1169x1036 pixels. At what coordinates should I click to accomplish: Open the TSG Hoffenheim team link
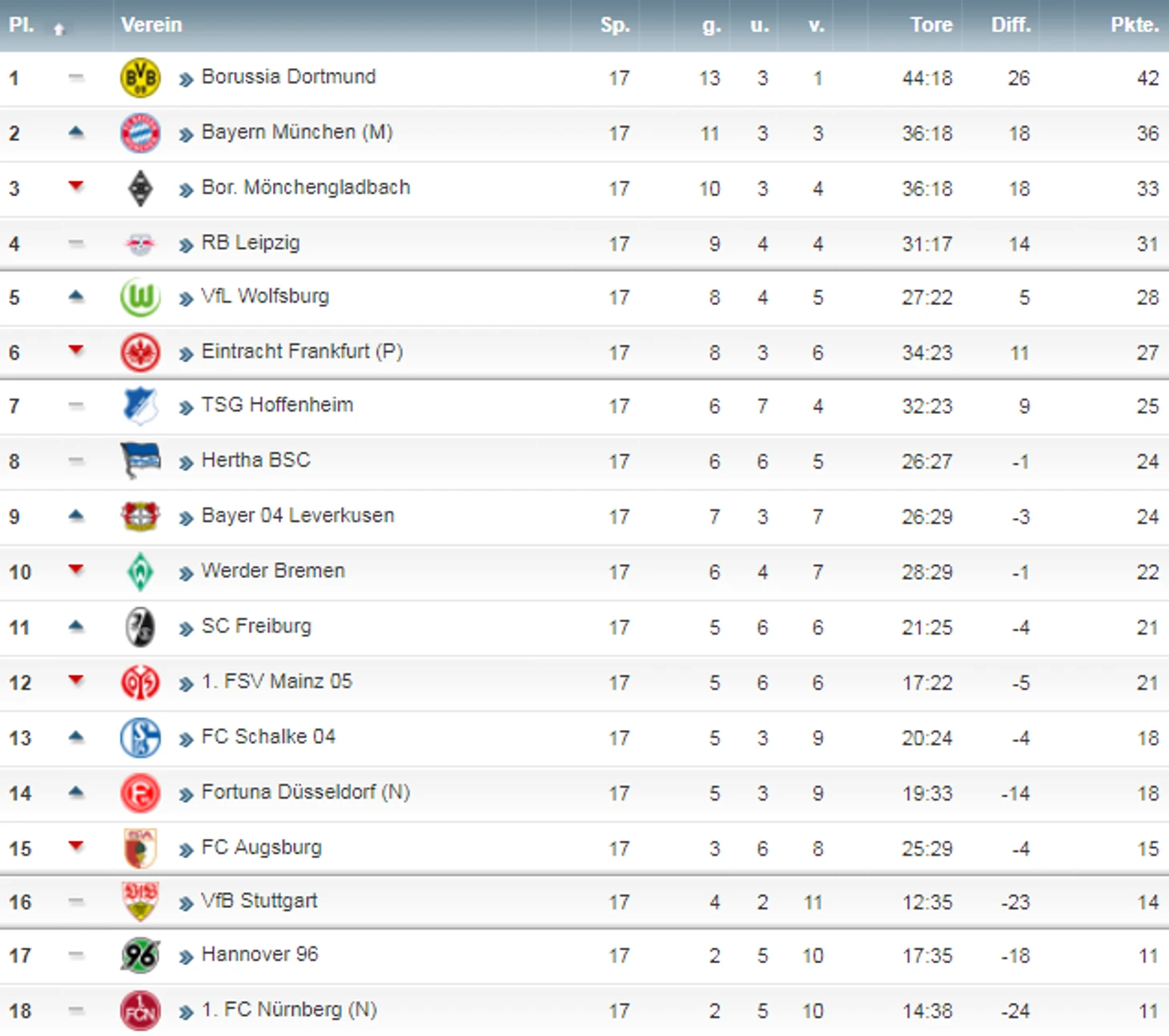tap(277, 405)
